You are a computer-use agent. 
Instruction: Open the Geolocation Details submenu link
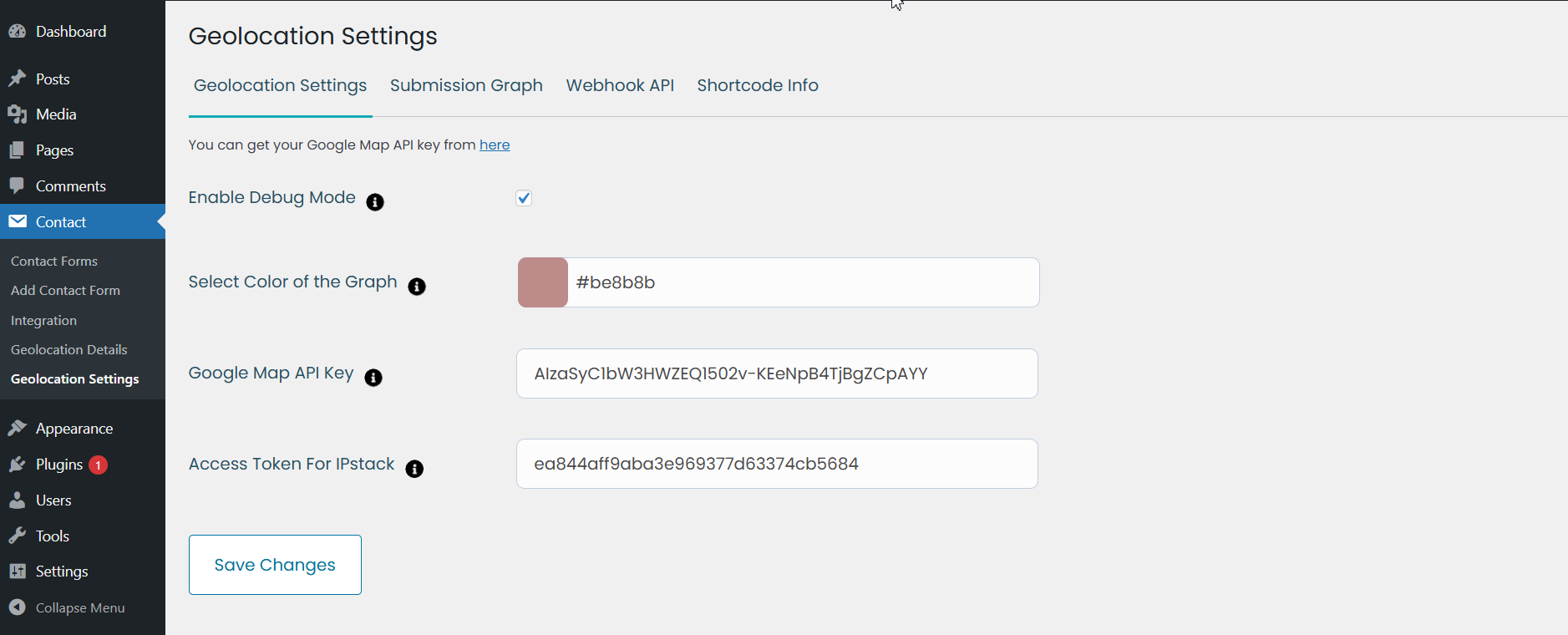pyautogui.click(x=69, y=350)
